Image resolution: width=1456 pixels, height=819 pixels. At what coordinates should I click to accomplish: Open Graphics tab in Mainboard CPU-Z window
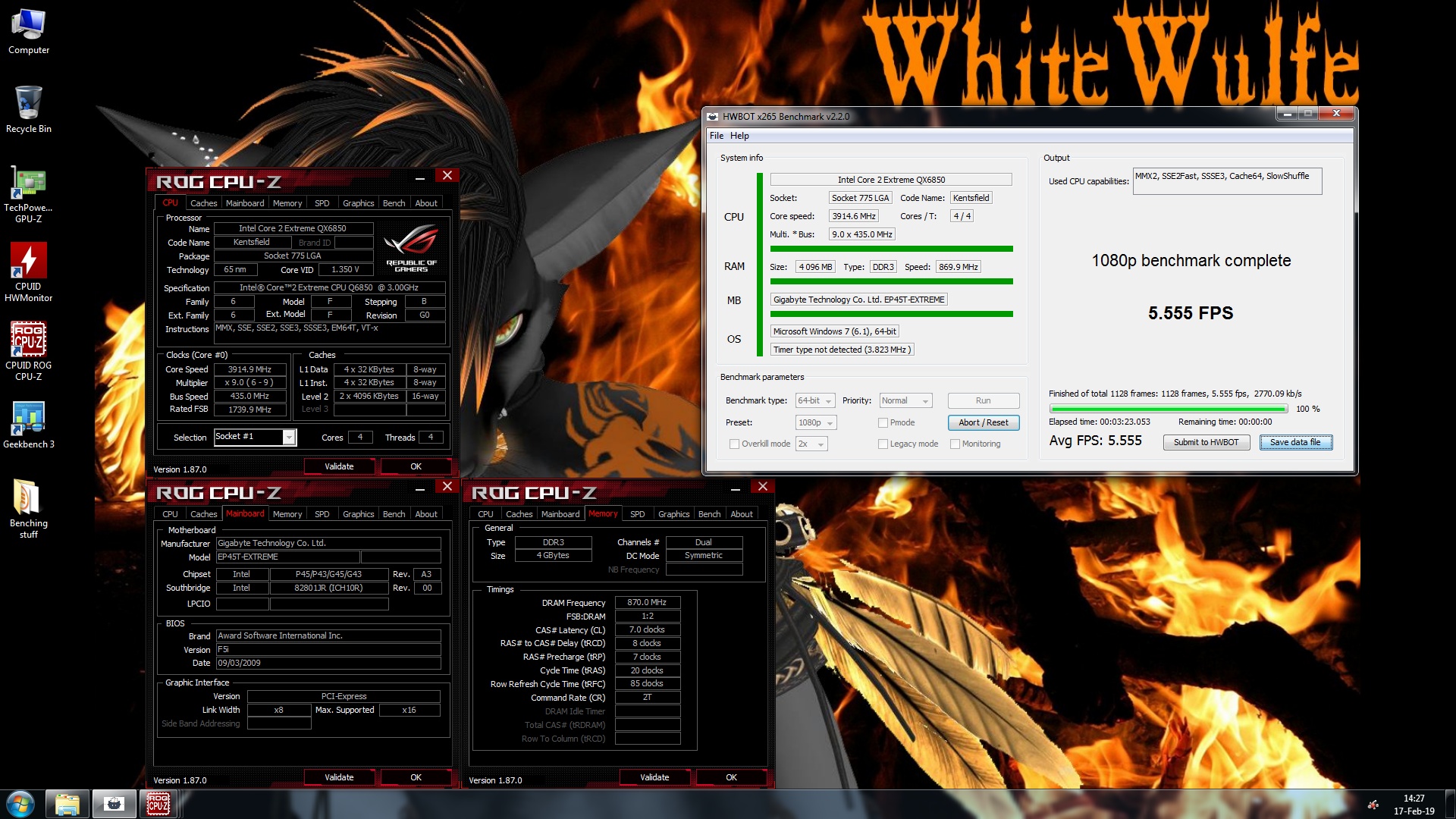[x=358, y=514]
